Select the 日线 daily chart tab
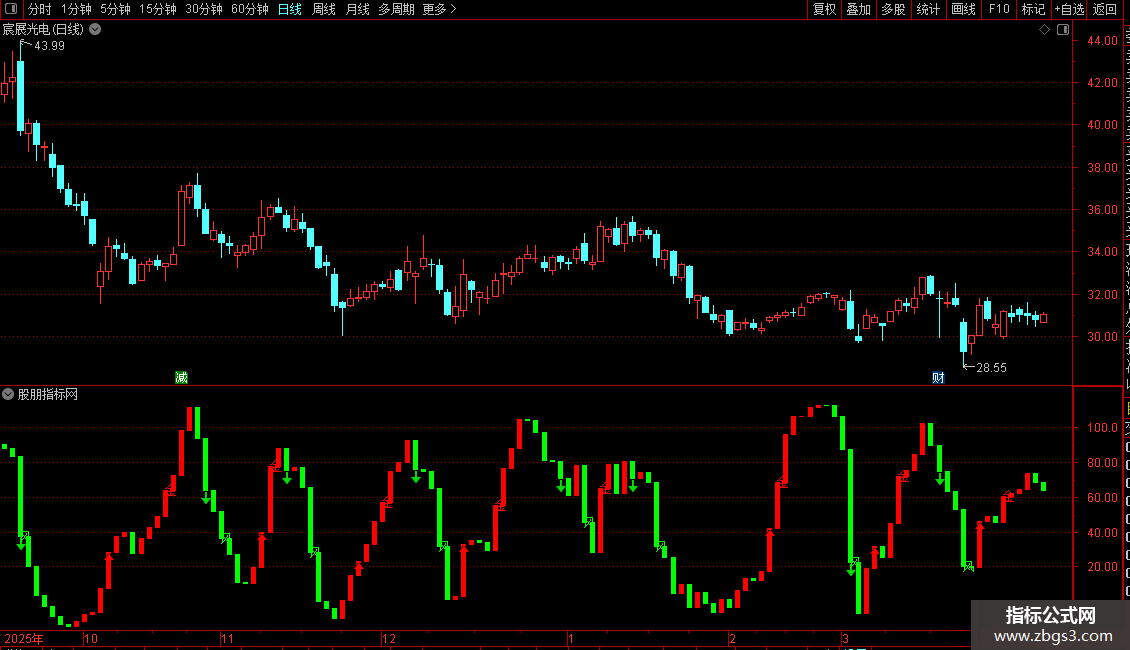The width and height of the screenshot is (1130, 650). (290, 9)
